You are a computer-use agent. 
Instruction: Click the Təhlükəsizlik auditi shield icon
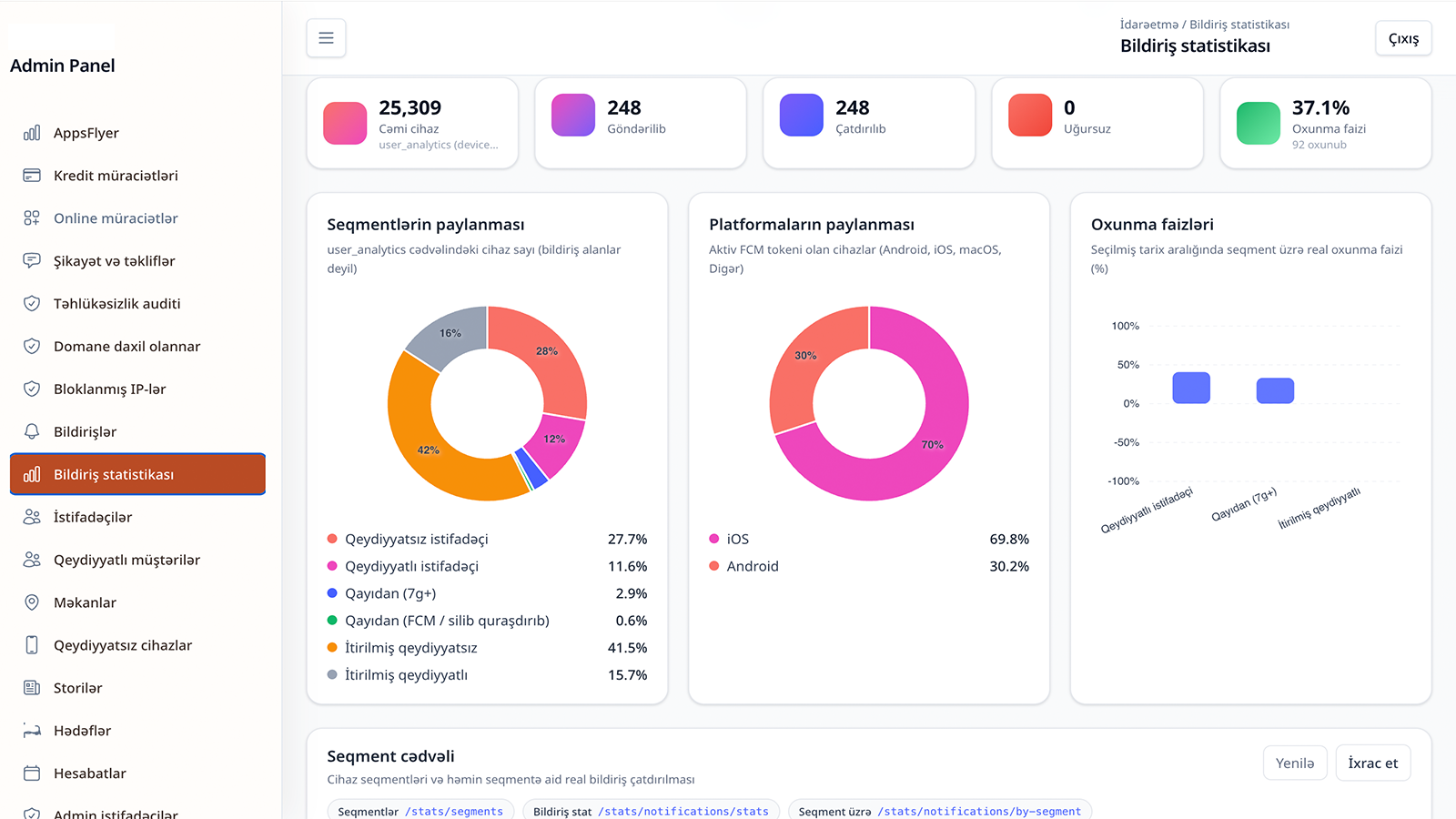coord(32,304)
